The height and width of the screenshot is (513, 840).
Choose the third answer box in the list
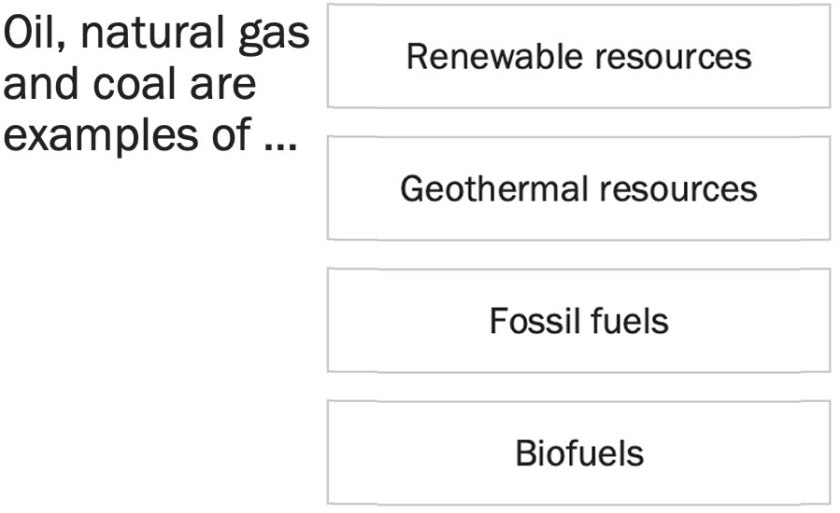tap(578, 321)
